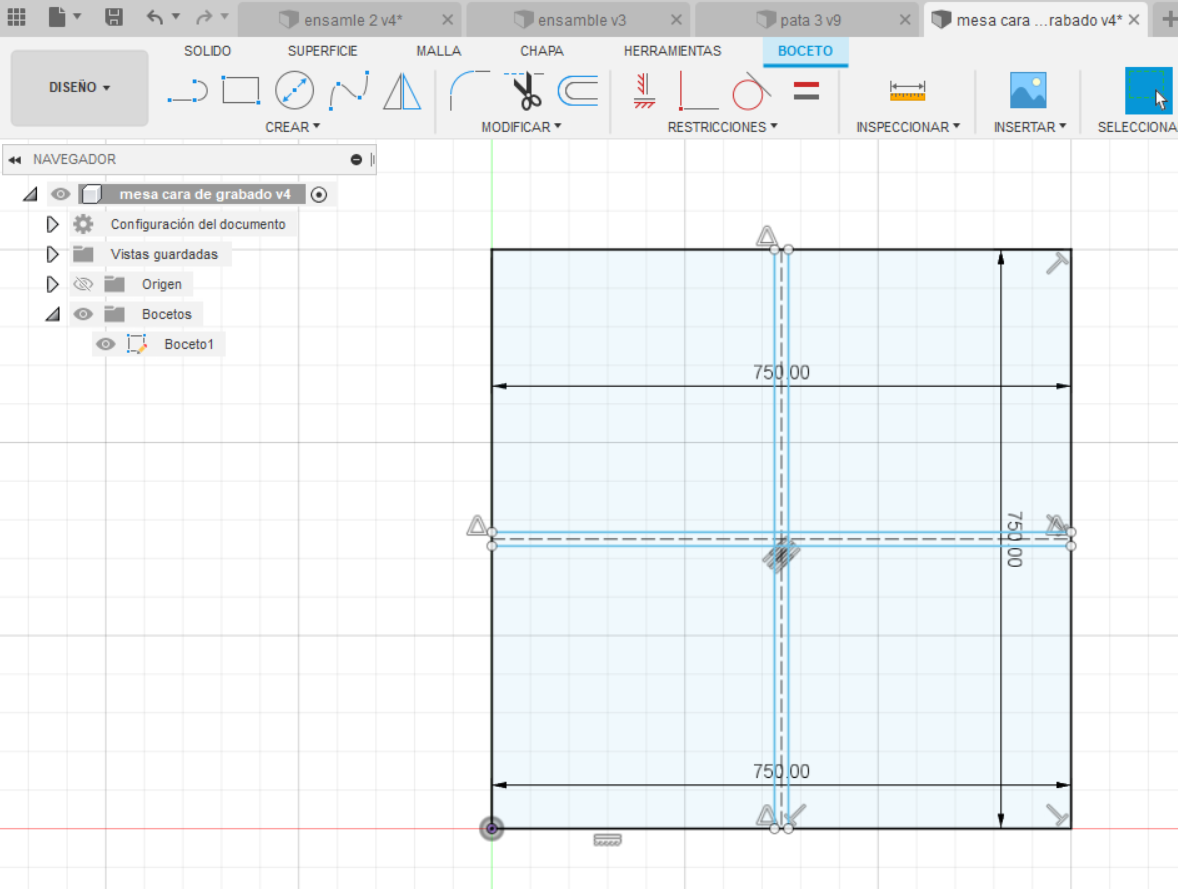This screenshot has height=889, width=1178.
Task: Open the file menu dropdown arrow
Action: coord(77,17)
